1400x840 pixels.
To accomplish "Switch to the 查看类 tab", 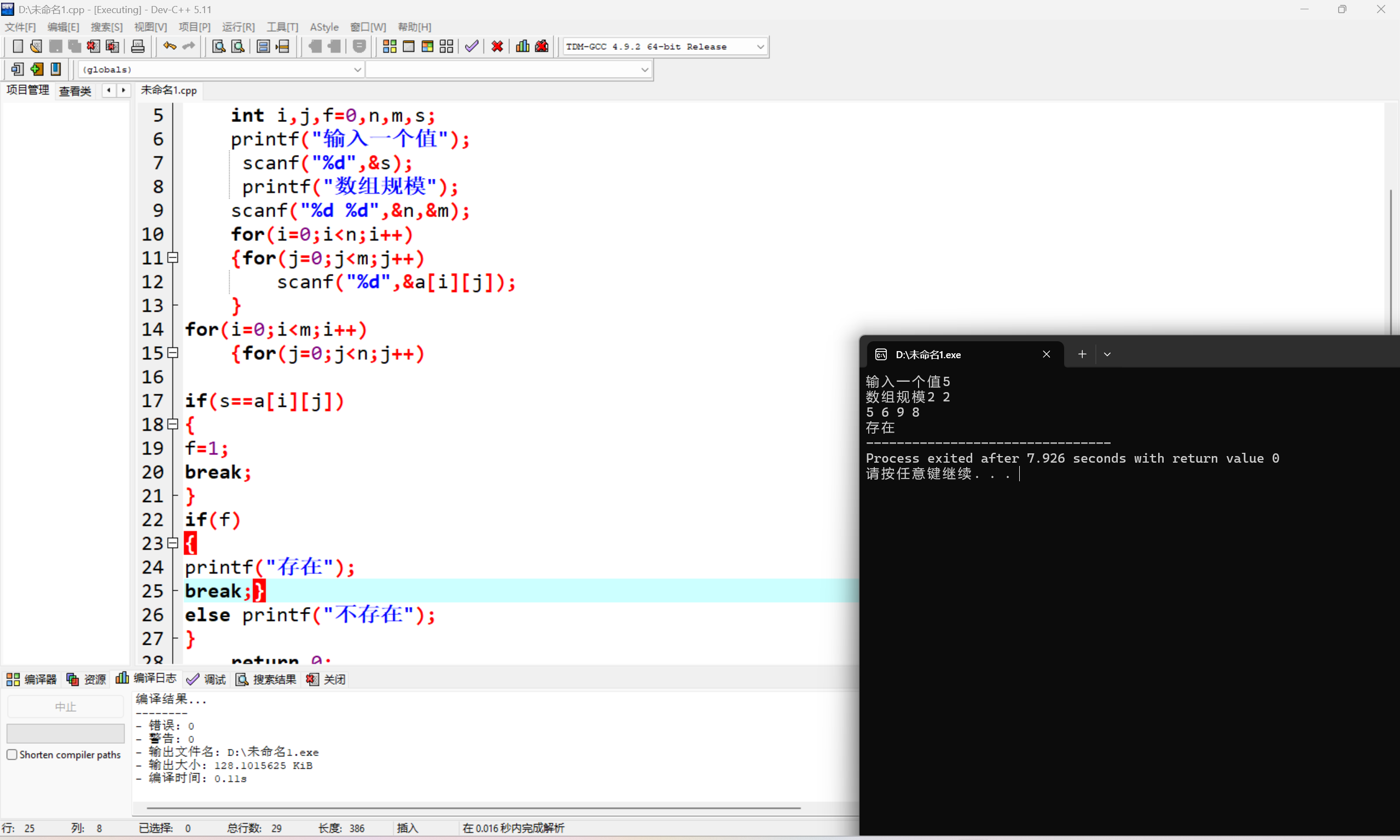I will (75, 91).
